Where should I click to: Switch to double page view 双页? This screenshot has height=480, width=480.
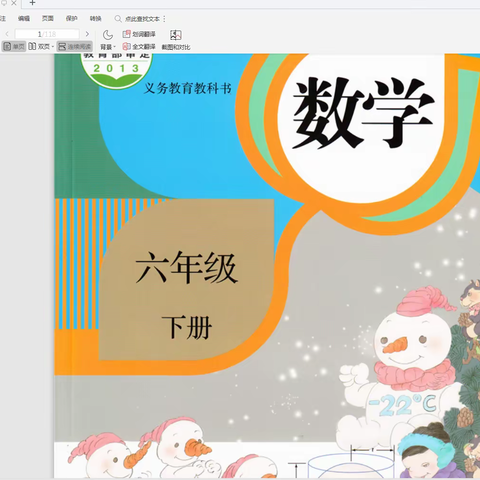coord(39,46)
